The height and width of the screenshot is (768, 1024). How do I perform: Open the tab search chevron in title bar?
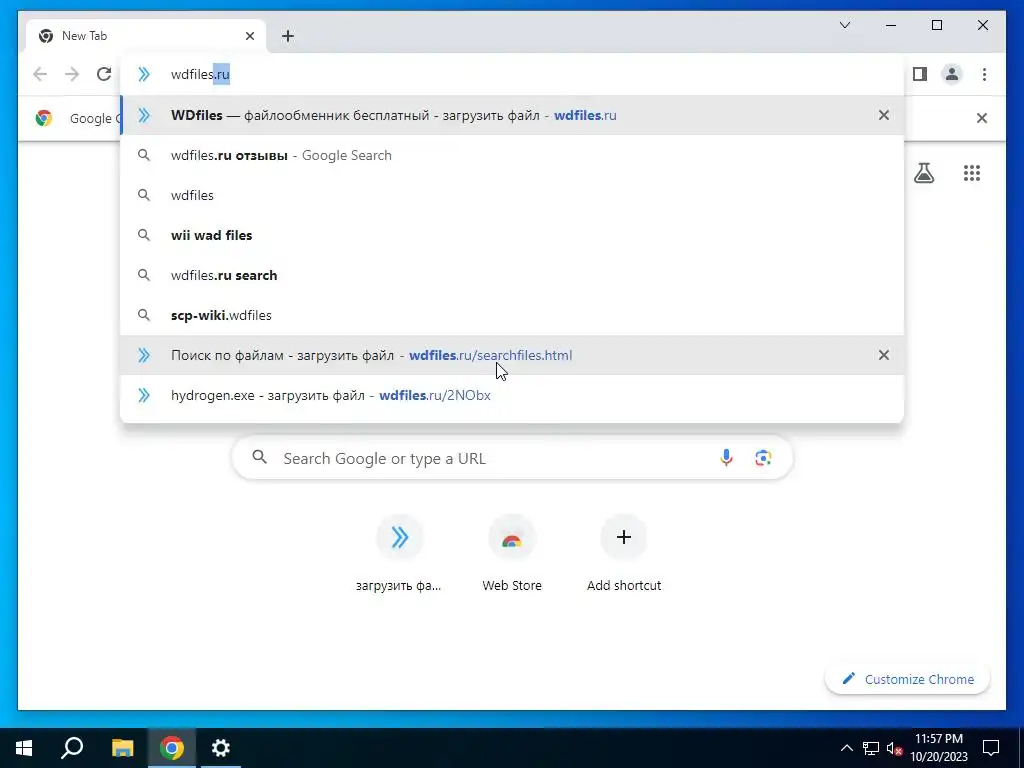click(x=845, y=25)
